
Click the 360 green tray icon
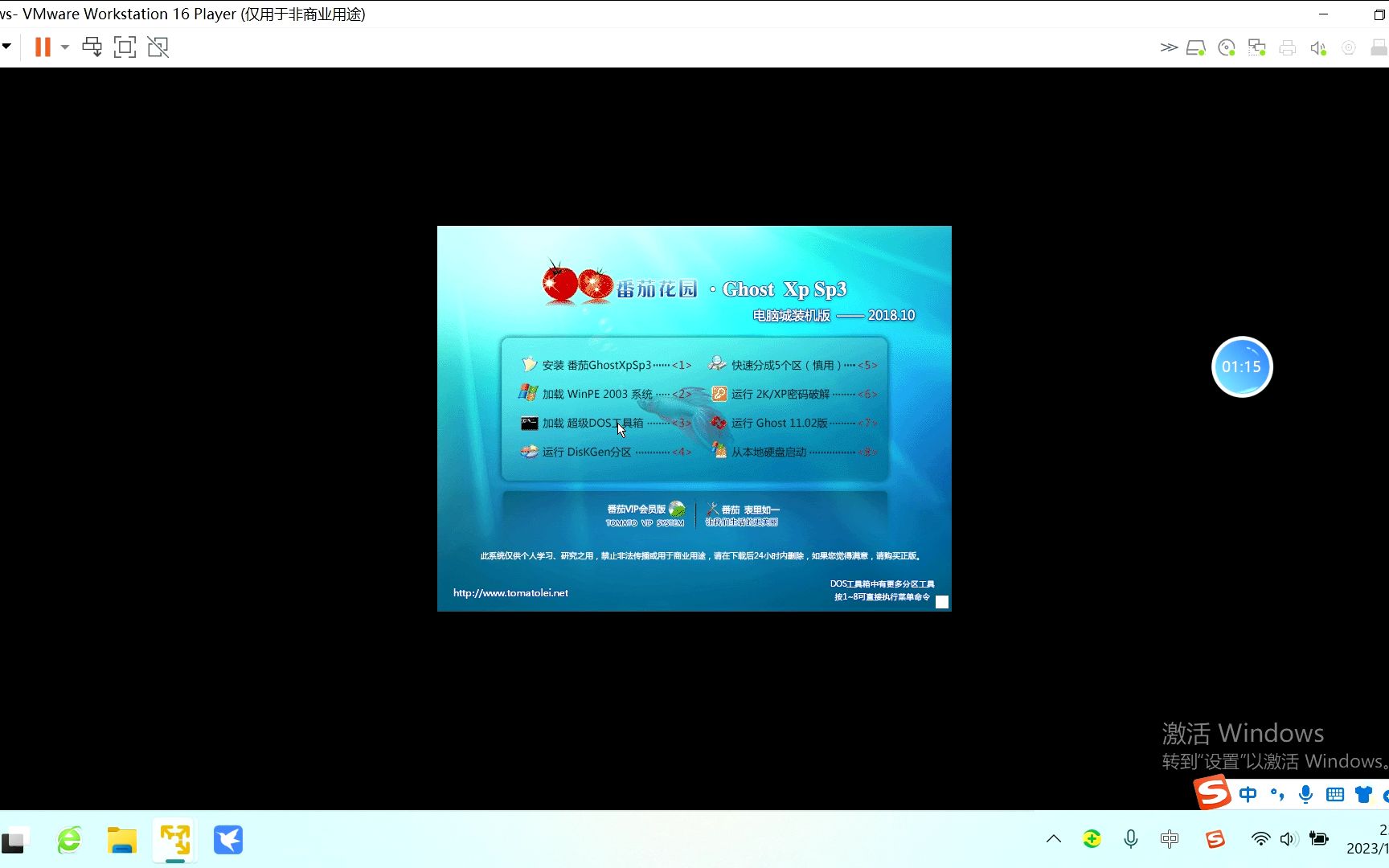pyautogui.click(x=1092, y=839)
